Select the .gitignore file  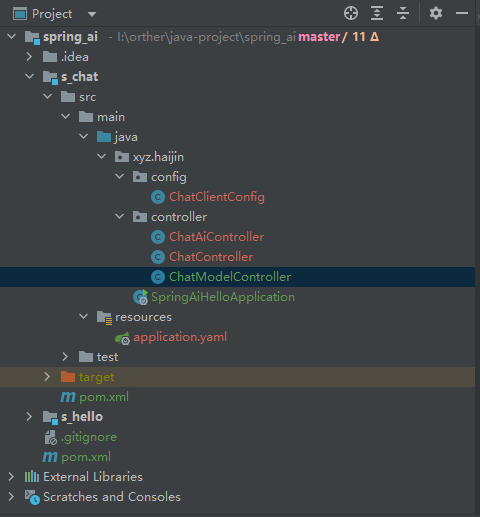pyautogui.click(x=89, y=437)
